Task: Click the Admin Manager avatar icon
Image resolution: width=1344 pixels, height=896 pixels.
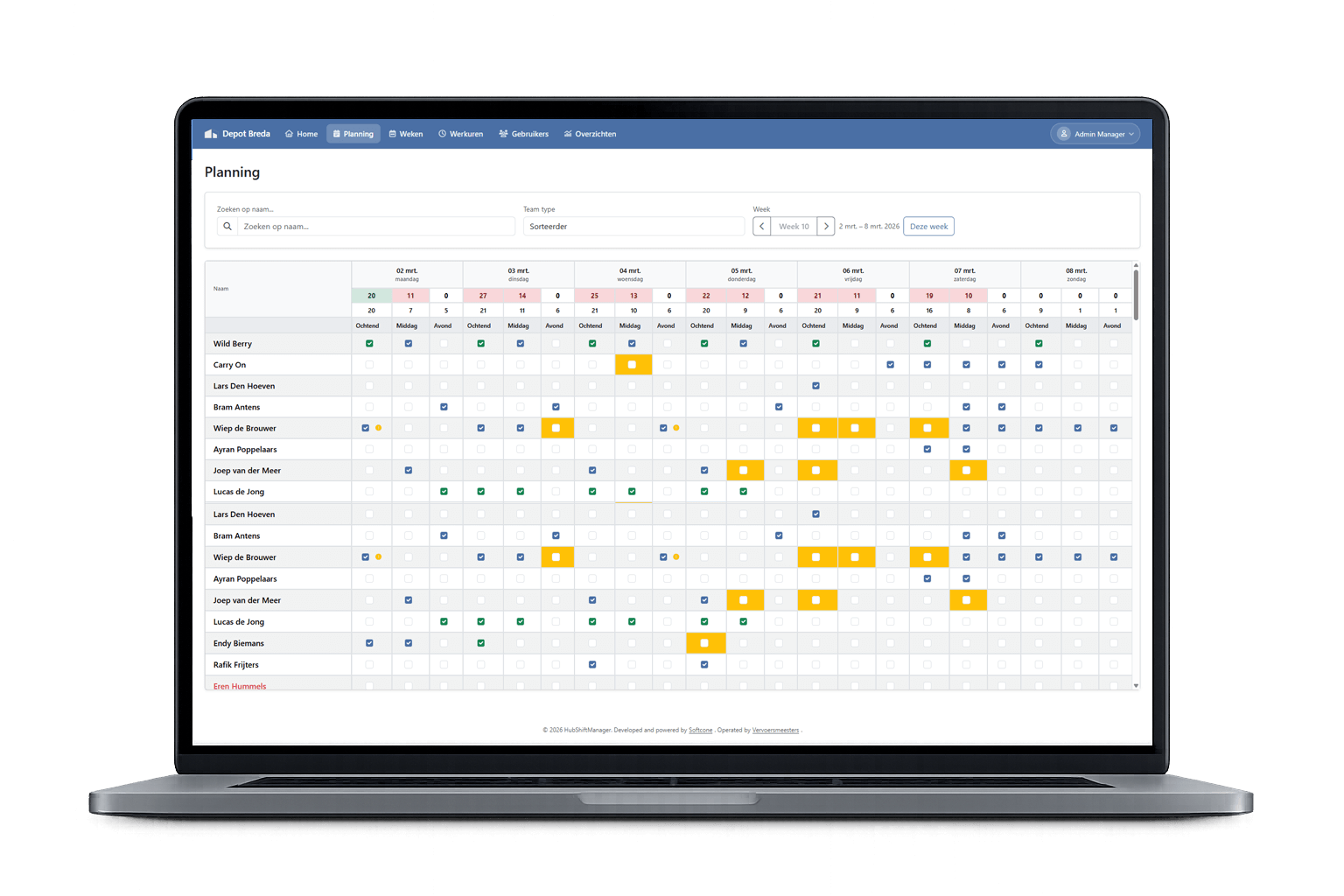Action: pyautogui.click(x=1064, y=134)
